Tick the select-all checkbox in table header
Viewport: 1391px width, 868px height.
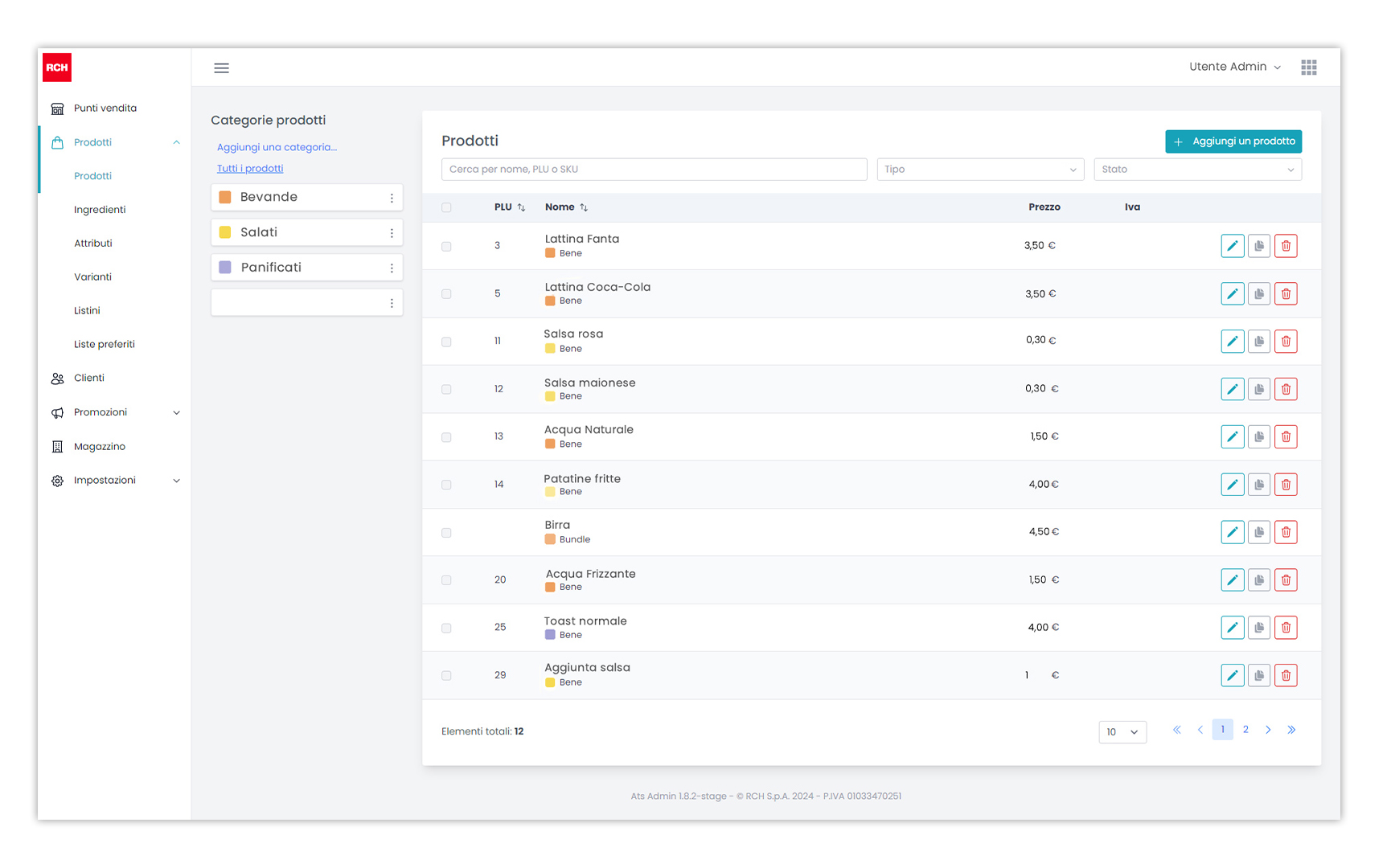click(446, 207)
